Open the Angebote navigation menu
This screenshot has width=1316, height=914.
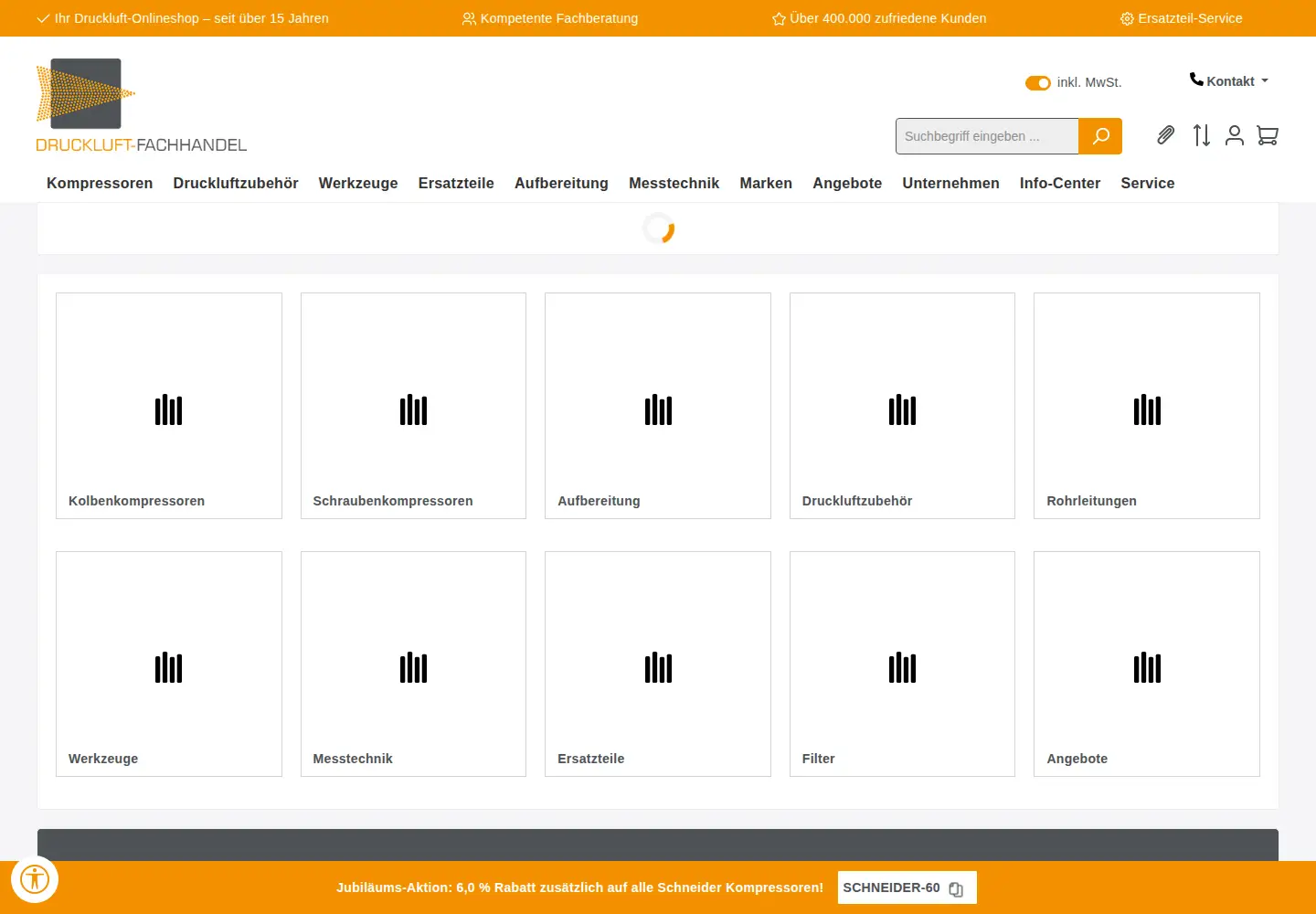pos(847,183)
